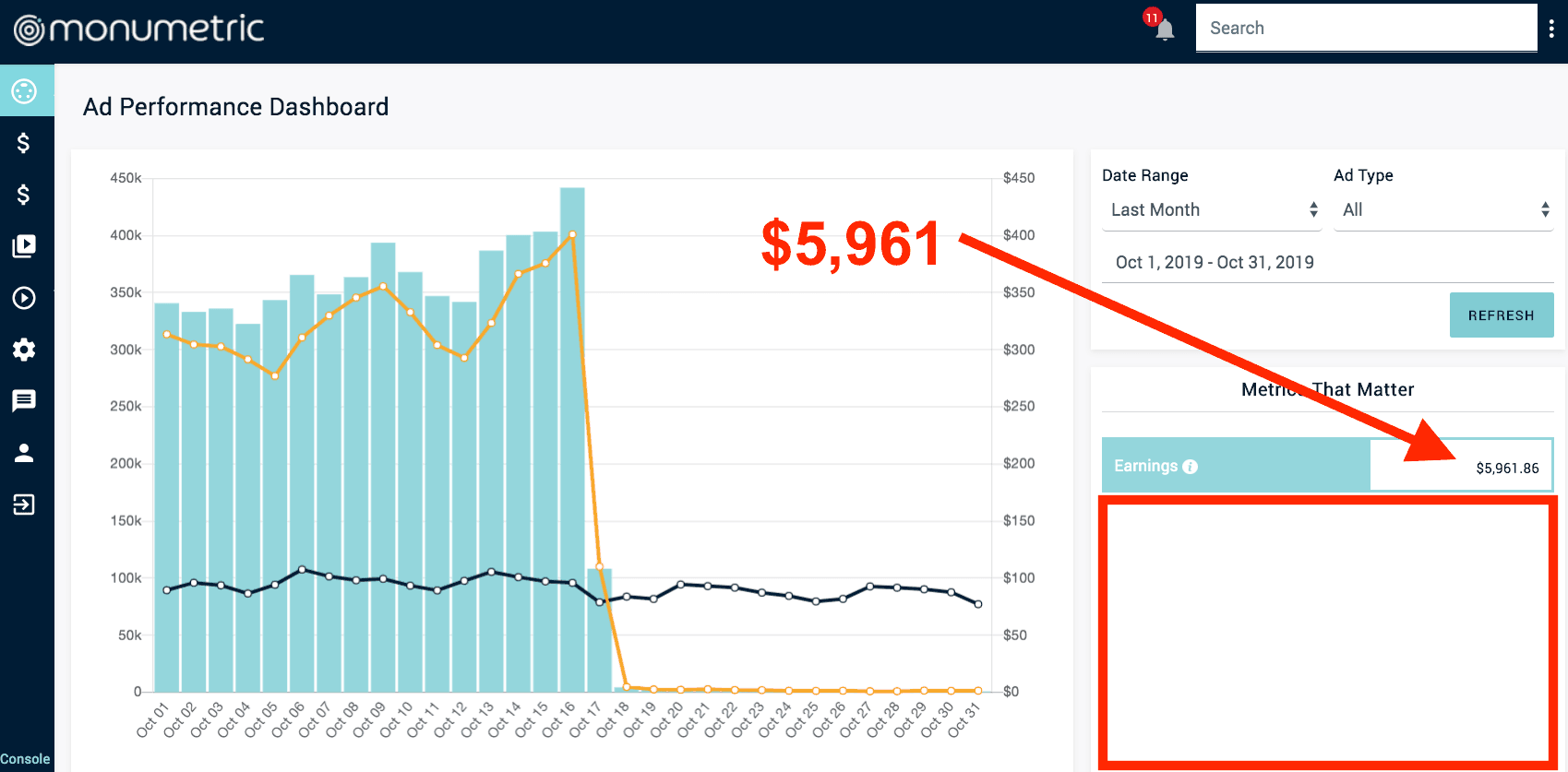Open the dashboard icon in sidebar
The width and height of the screenshot is (1568, 772).
click(x=24, y=91)
